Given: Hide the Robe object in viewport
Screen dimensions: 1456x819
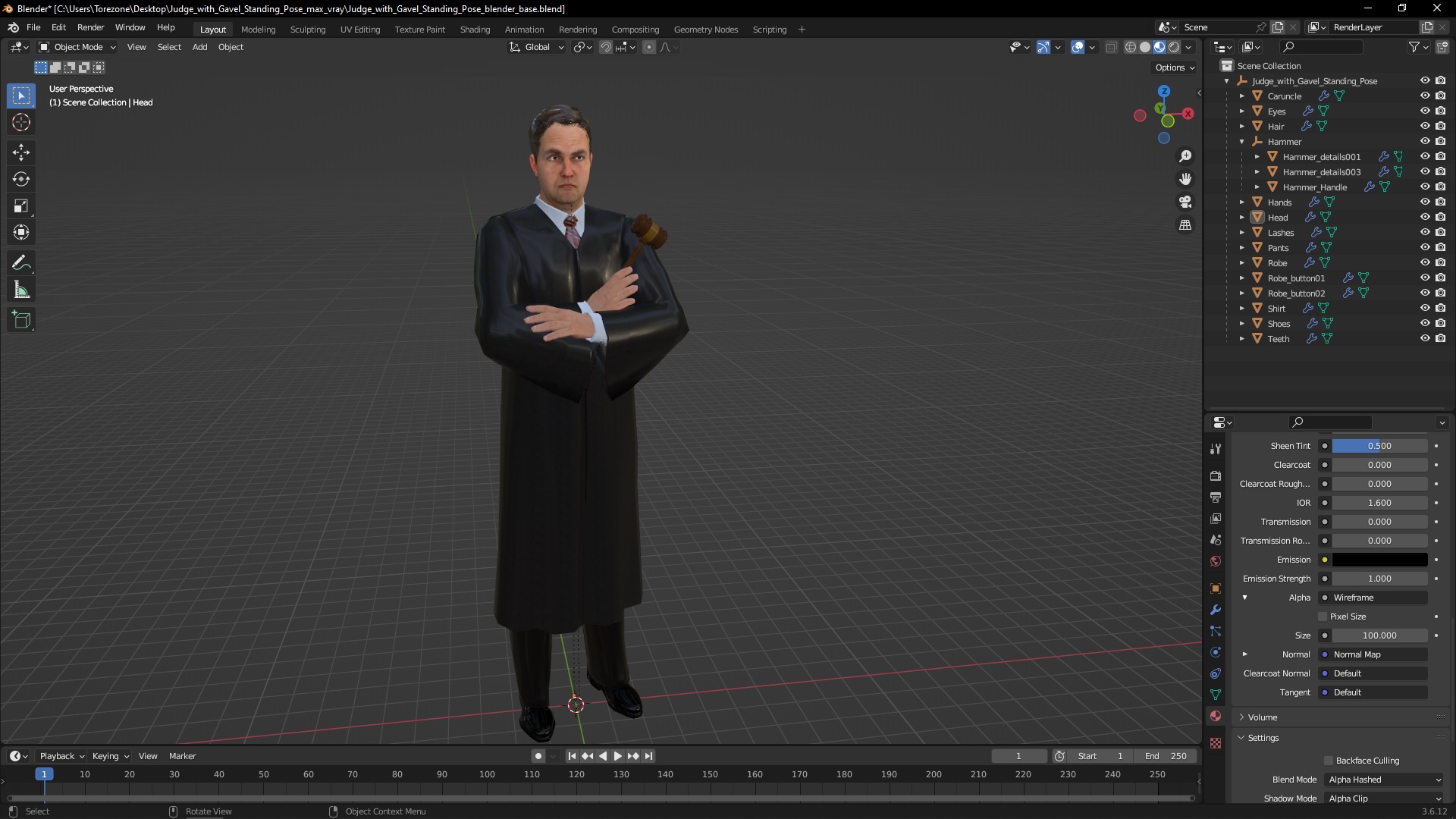Looking at the screenshot, I should click(1425, 262).
